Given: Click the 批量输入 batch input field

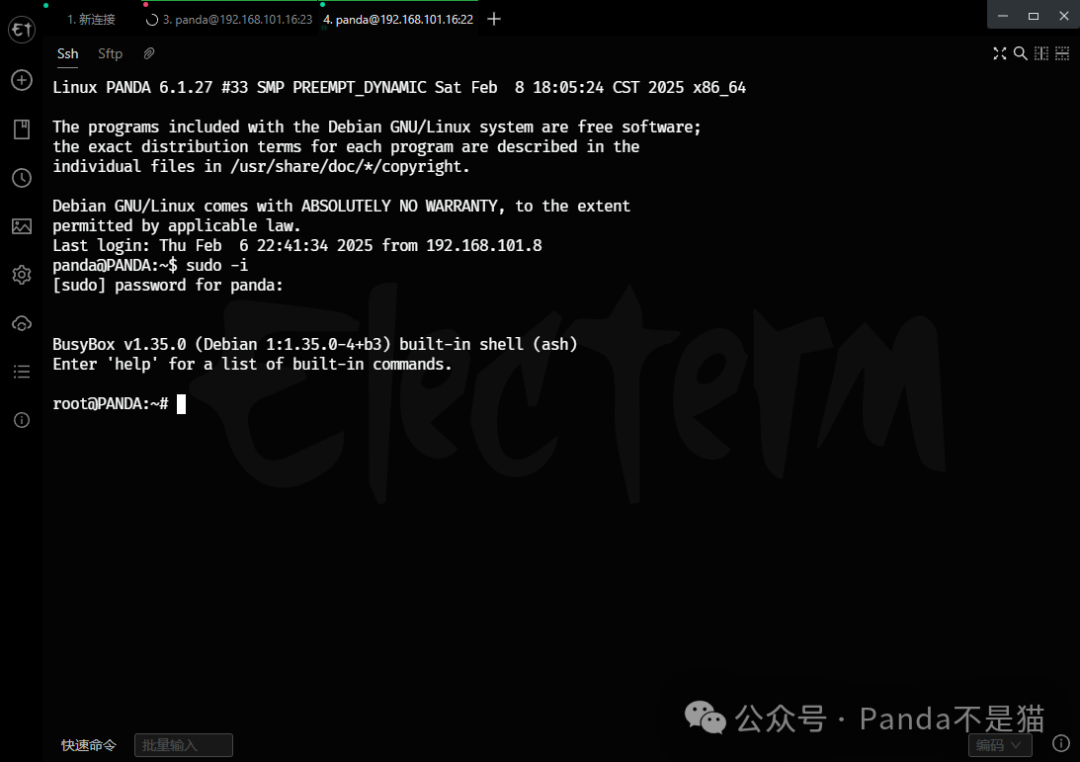Looking at the screenshot, I should pyautogui.click(x=183, y=745).
